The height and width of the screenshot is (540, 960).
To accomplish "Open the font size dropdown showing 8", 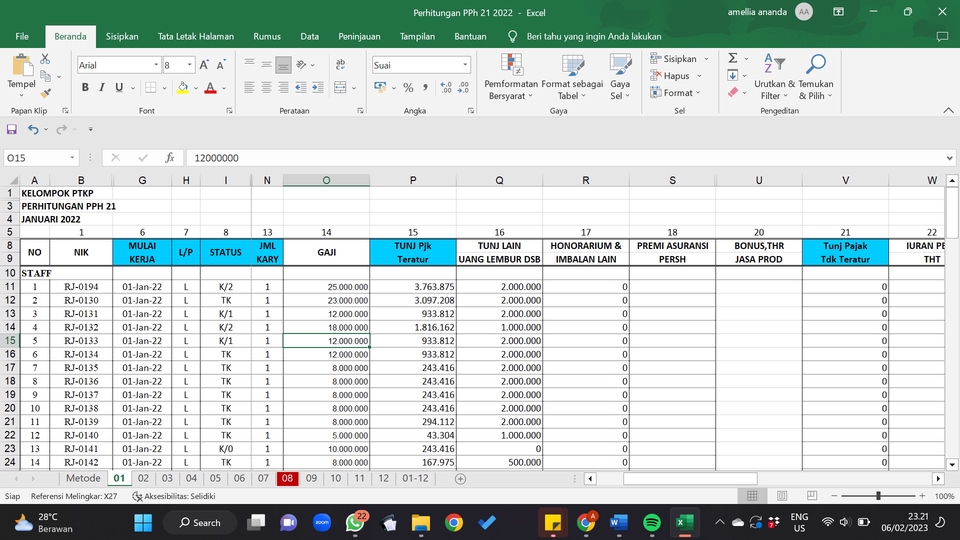I will coord(190,65).
